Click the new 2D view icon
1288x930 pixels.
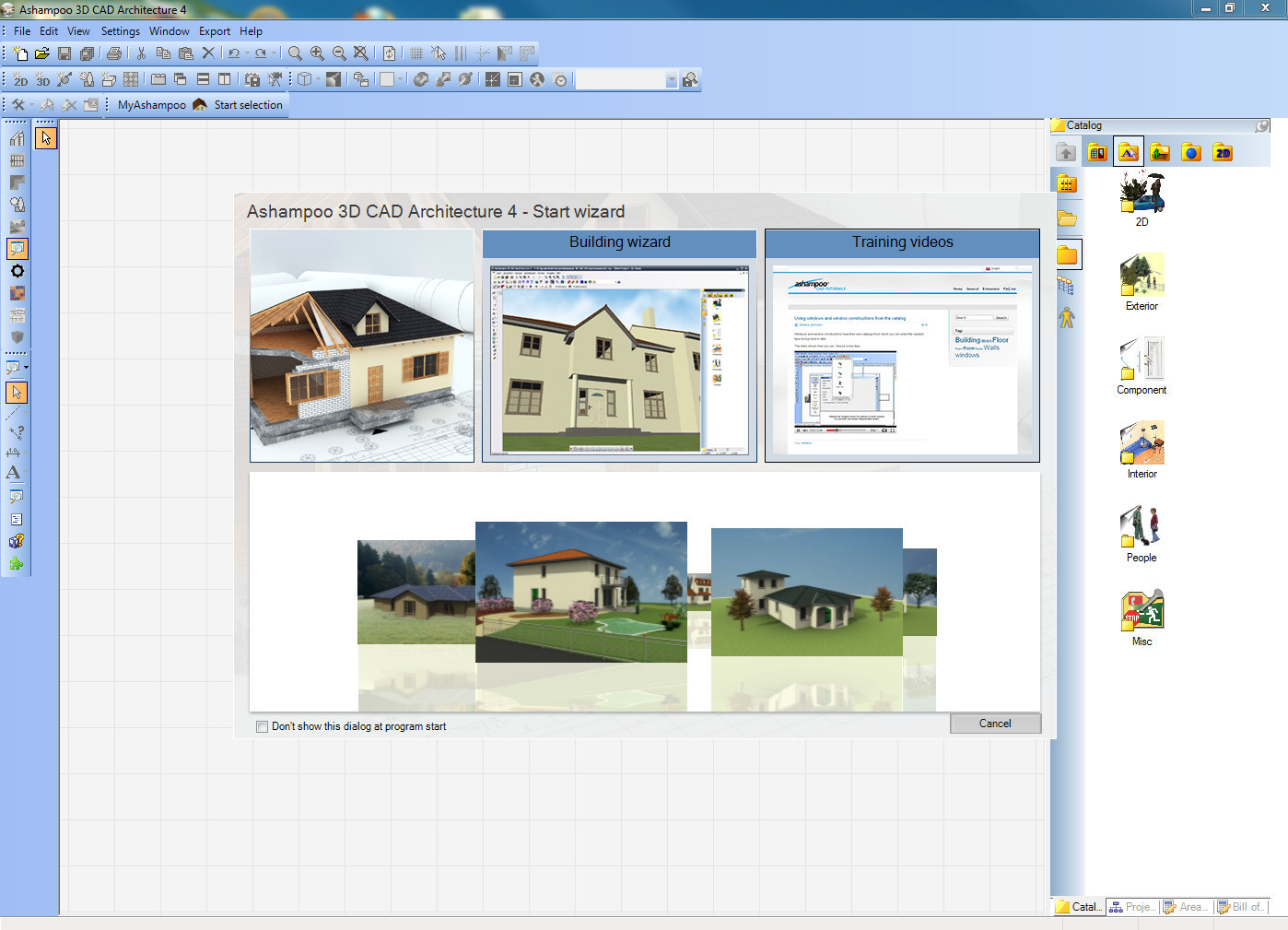pos(20,80)
